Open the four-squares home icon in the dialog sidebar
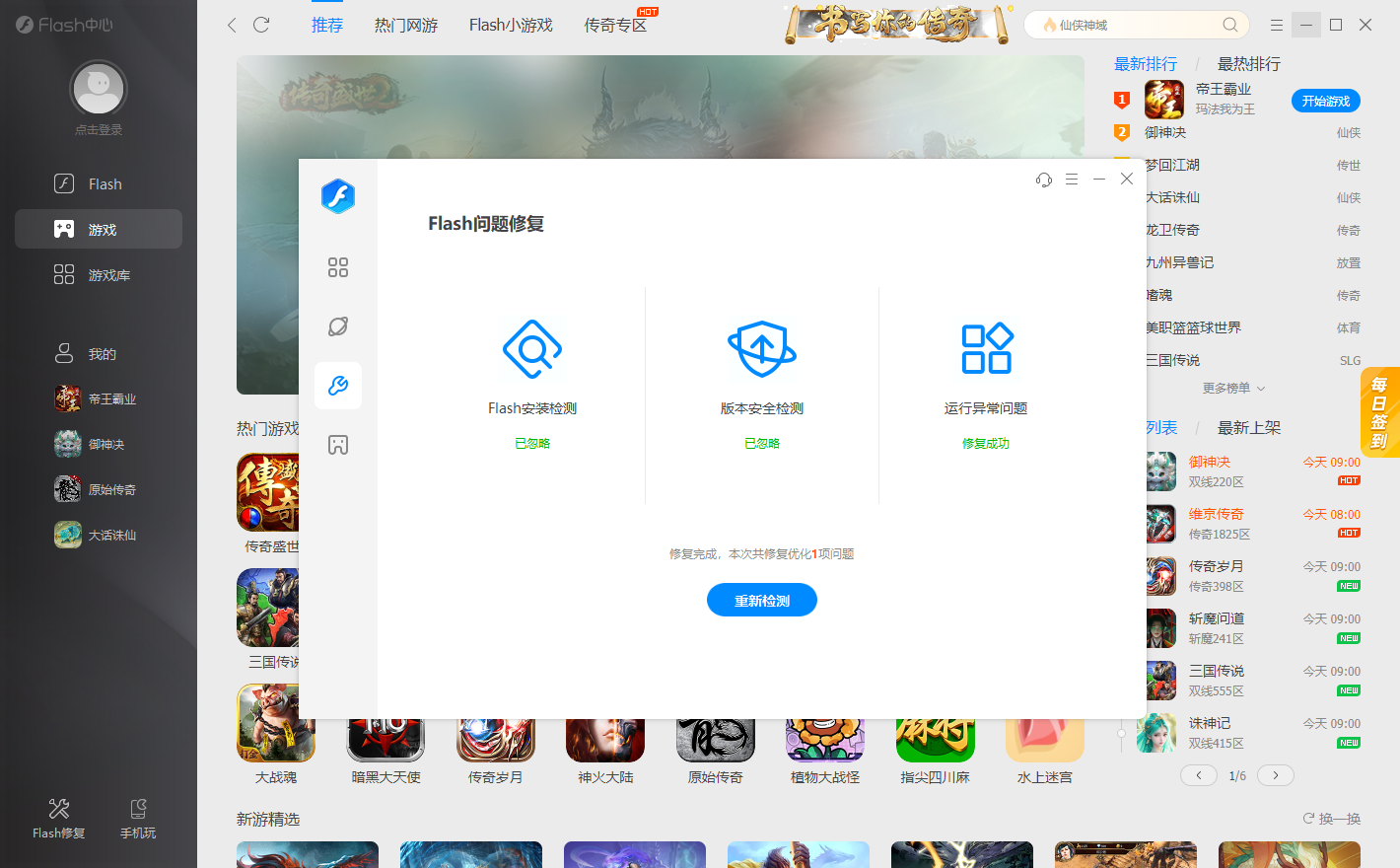 point(338,267)
